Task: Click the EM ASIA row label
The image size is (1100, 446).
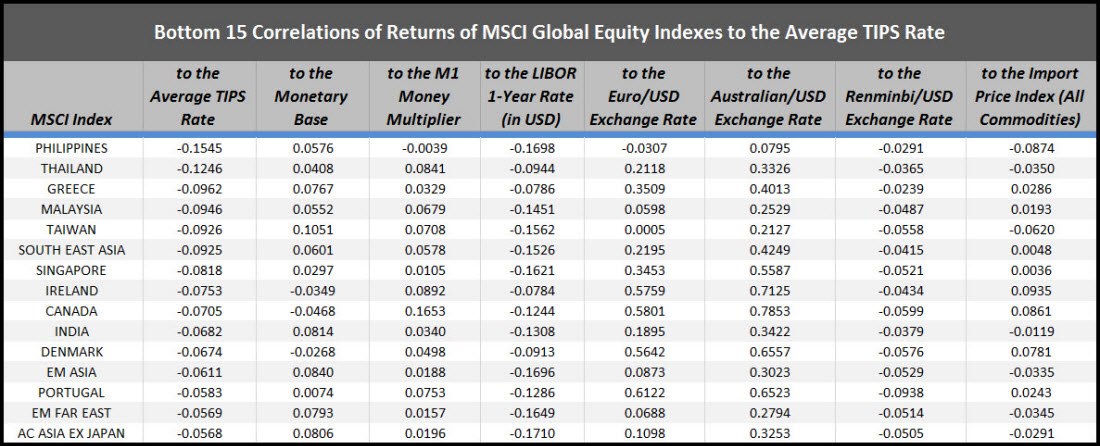Action: (72, 372)
